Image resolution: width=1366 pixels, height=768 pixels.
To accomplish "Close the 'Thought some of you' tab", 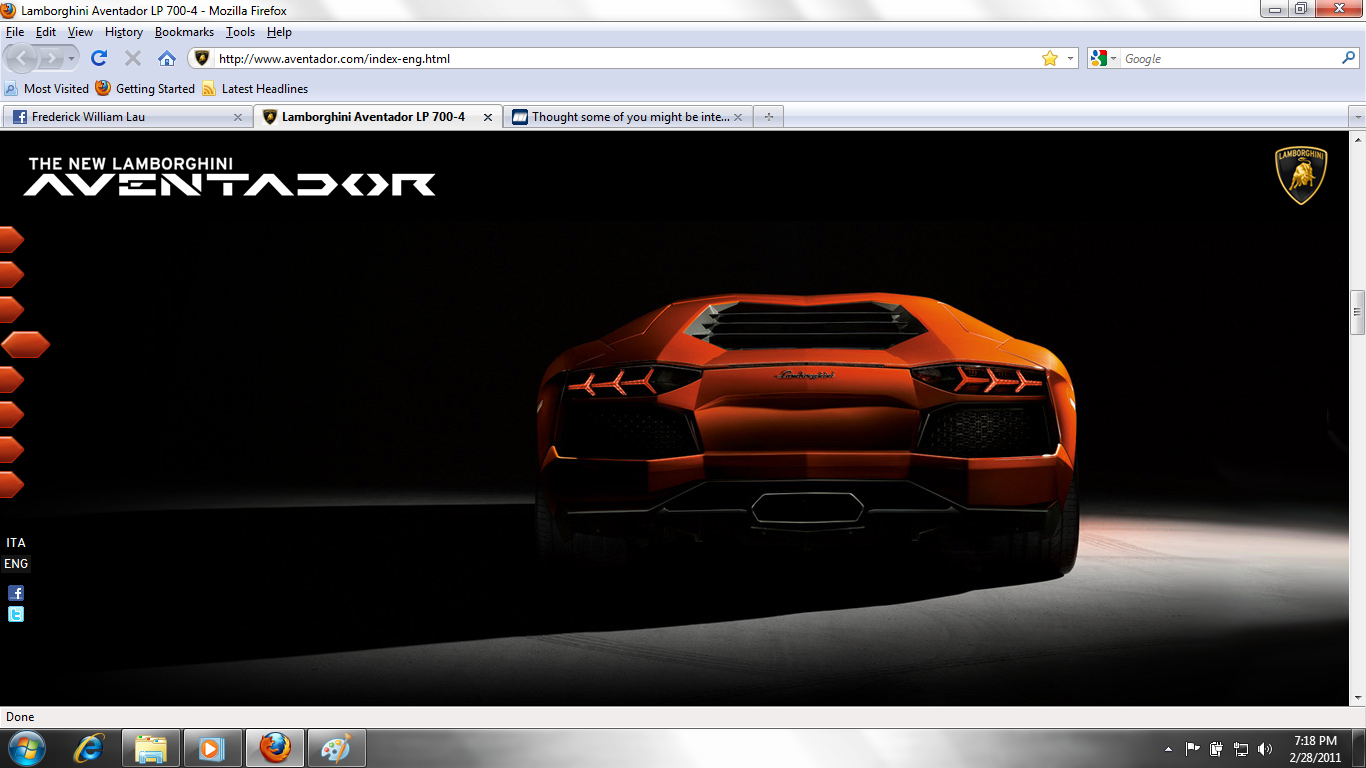I will (x=738, y=117).
